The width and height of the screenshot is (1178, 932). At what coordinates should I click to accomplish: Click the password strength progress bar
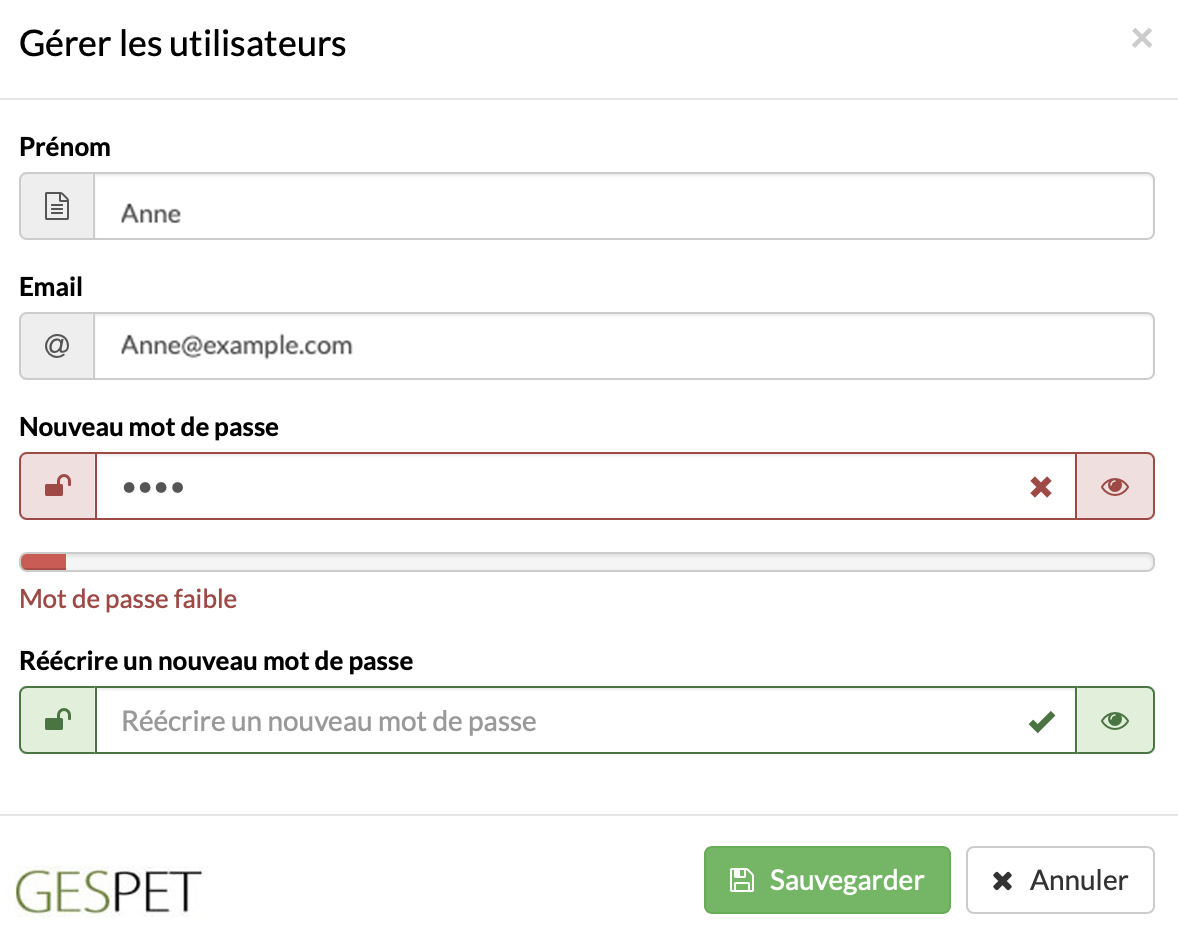(587, 562)
